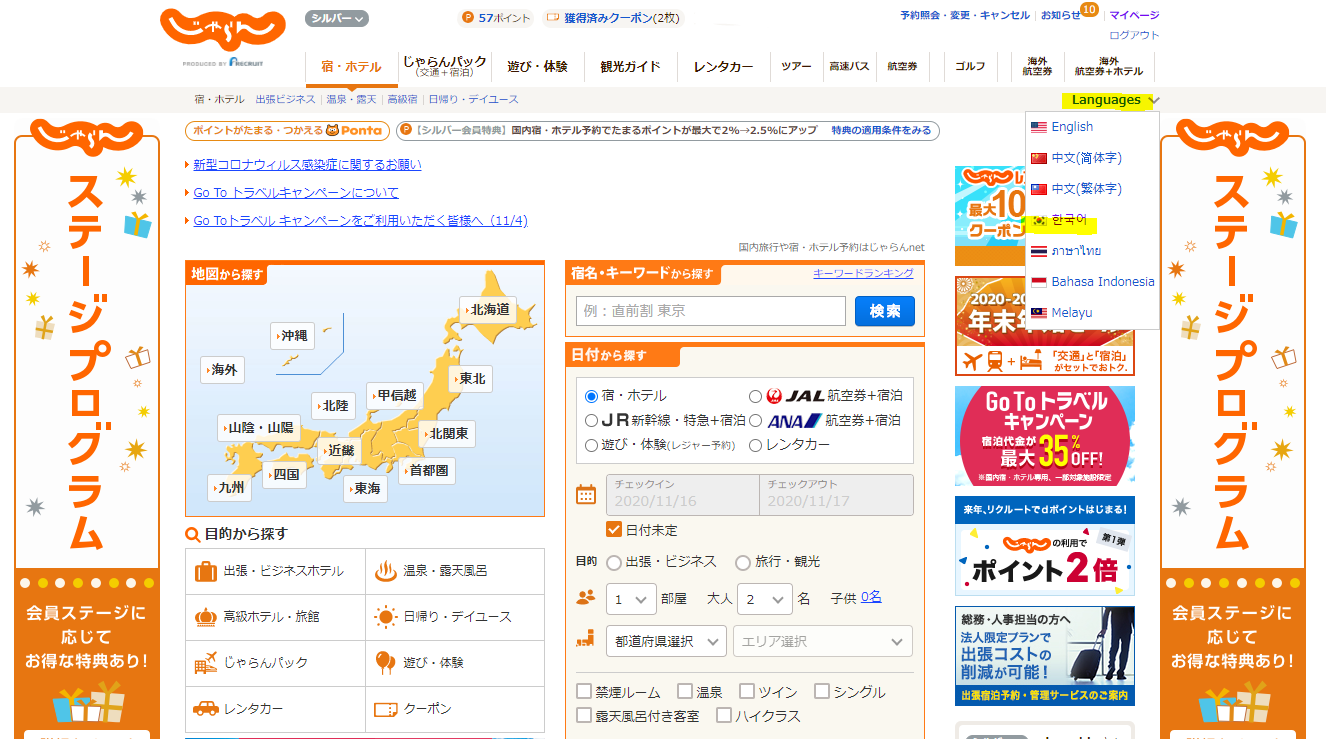This screenshot has height=739, width=1326.
Task: Open the room count dropdown
Action: coord(631,599)
